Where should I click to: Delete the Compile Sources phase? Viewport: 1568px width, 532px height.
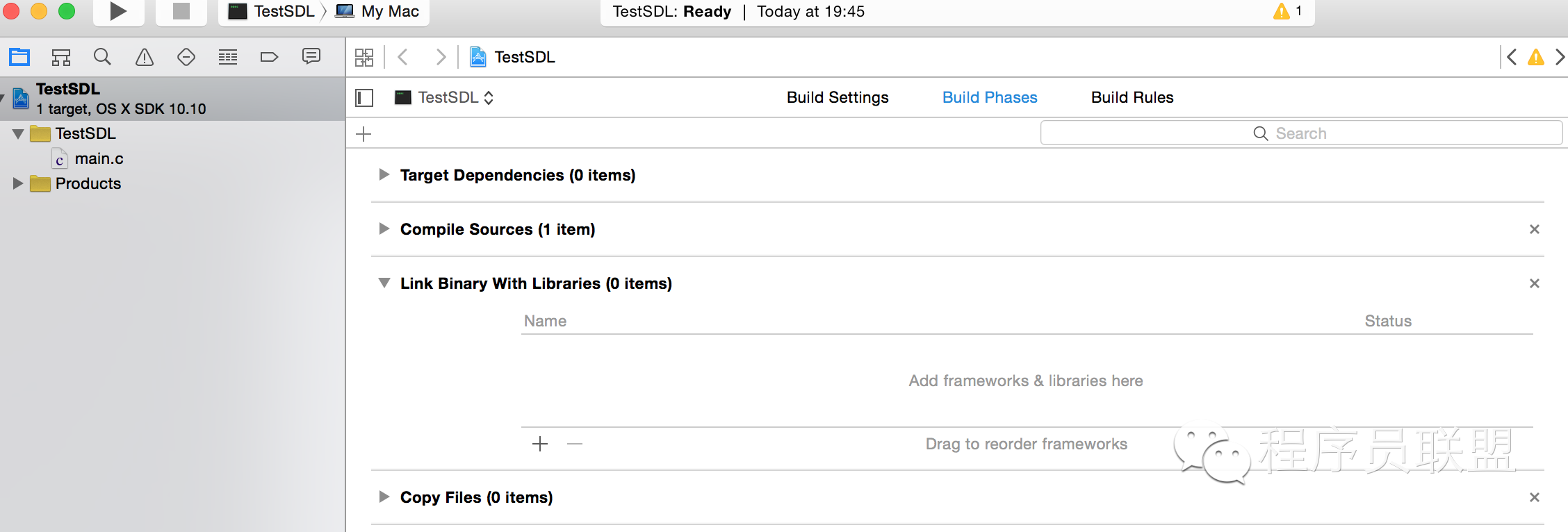pyautogui.click(x=1535, y=229)
